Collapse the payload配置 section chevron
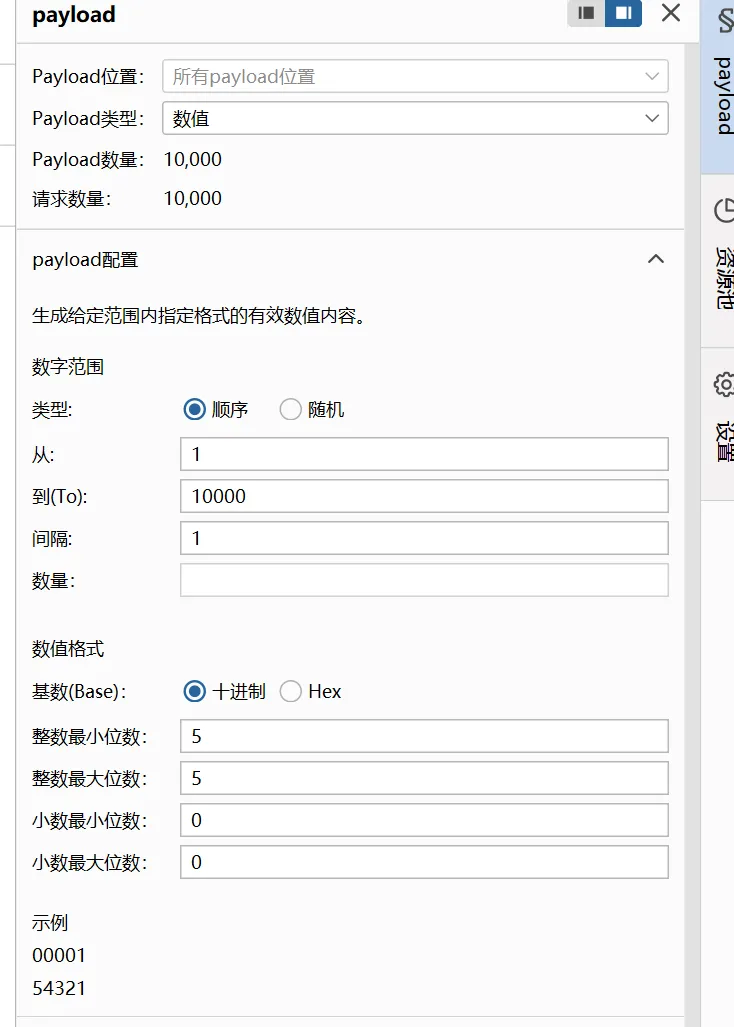 tap(656, 259)
